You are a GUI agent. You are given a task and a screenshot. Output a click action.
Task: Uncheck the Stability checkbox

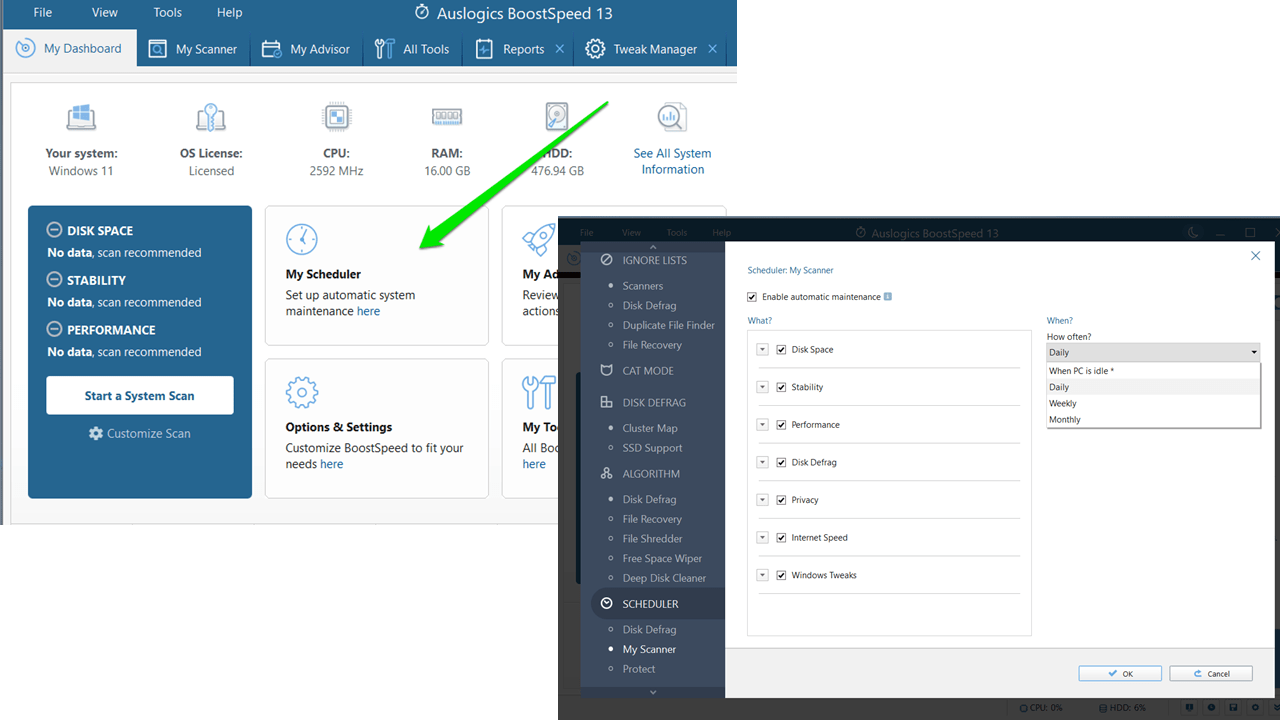click(x=781, y=387)
